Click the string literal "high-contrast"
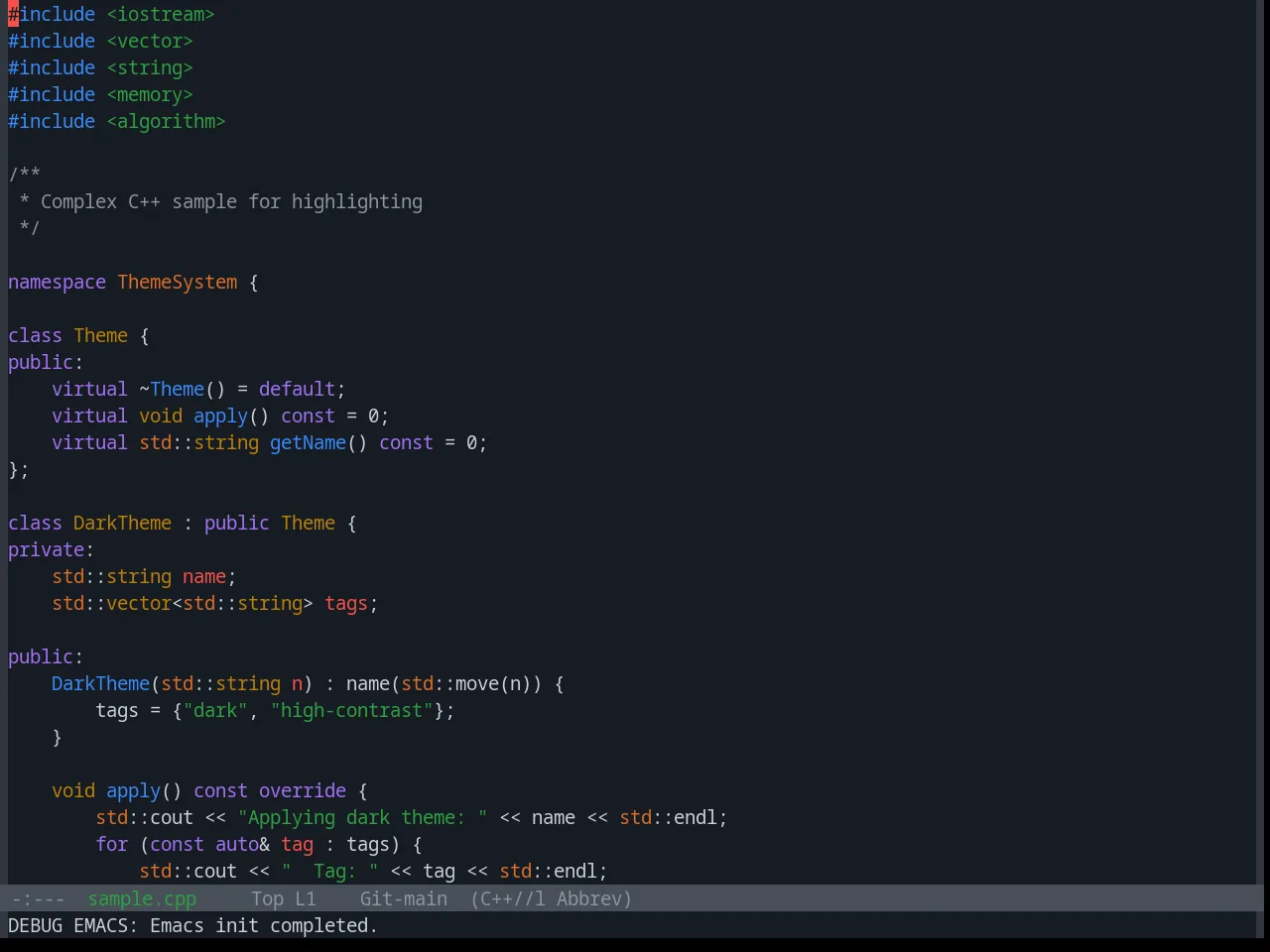The image size is (1270, 952). pos(351,710)
